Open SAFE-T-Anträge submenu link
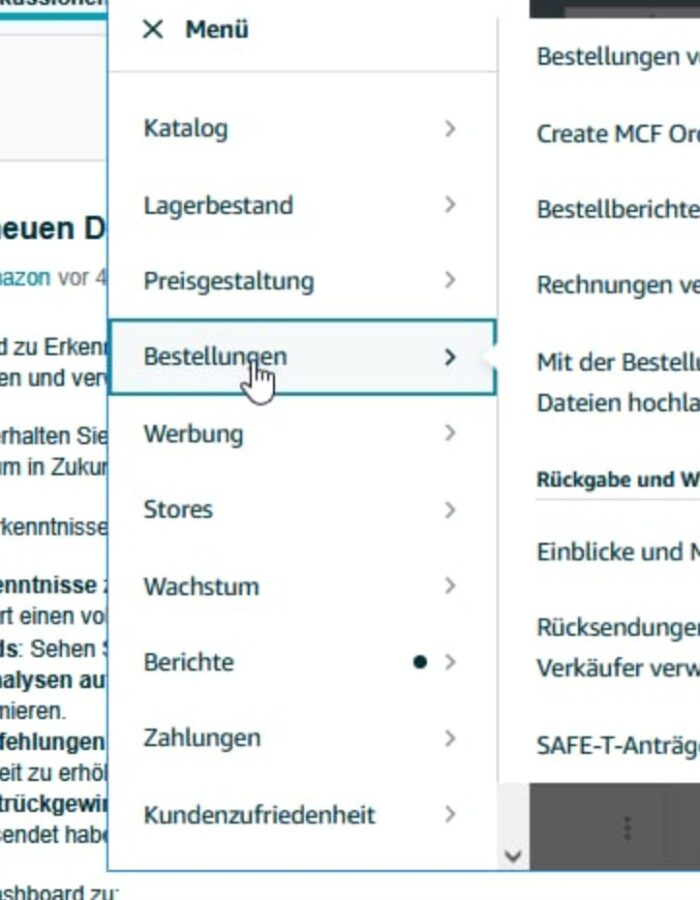700x900 pixels. coord(617,744)
